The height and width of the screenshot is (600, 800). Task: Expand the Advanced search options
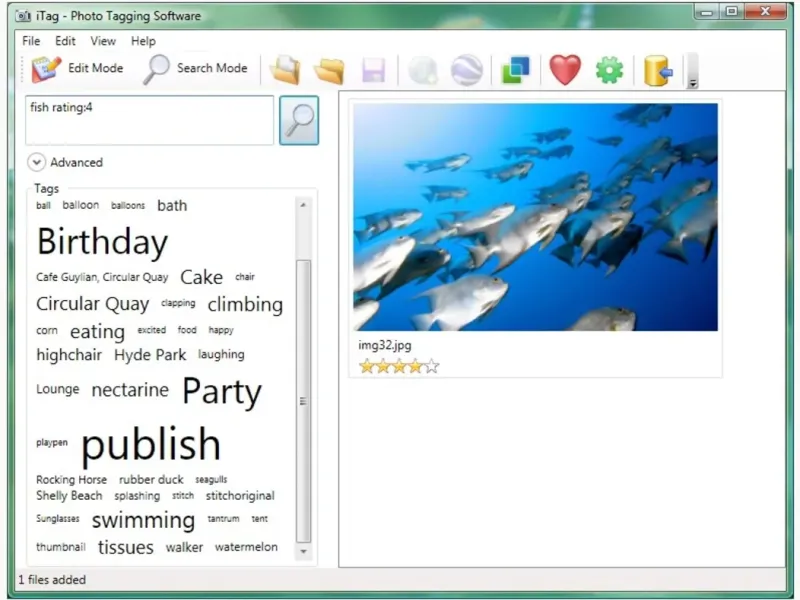pos(65,162)
